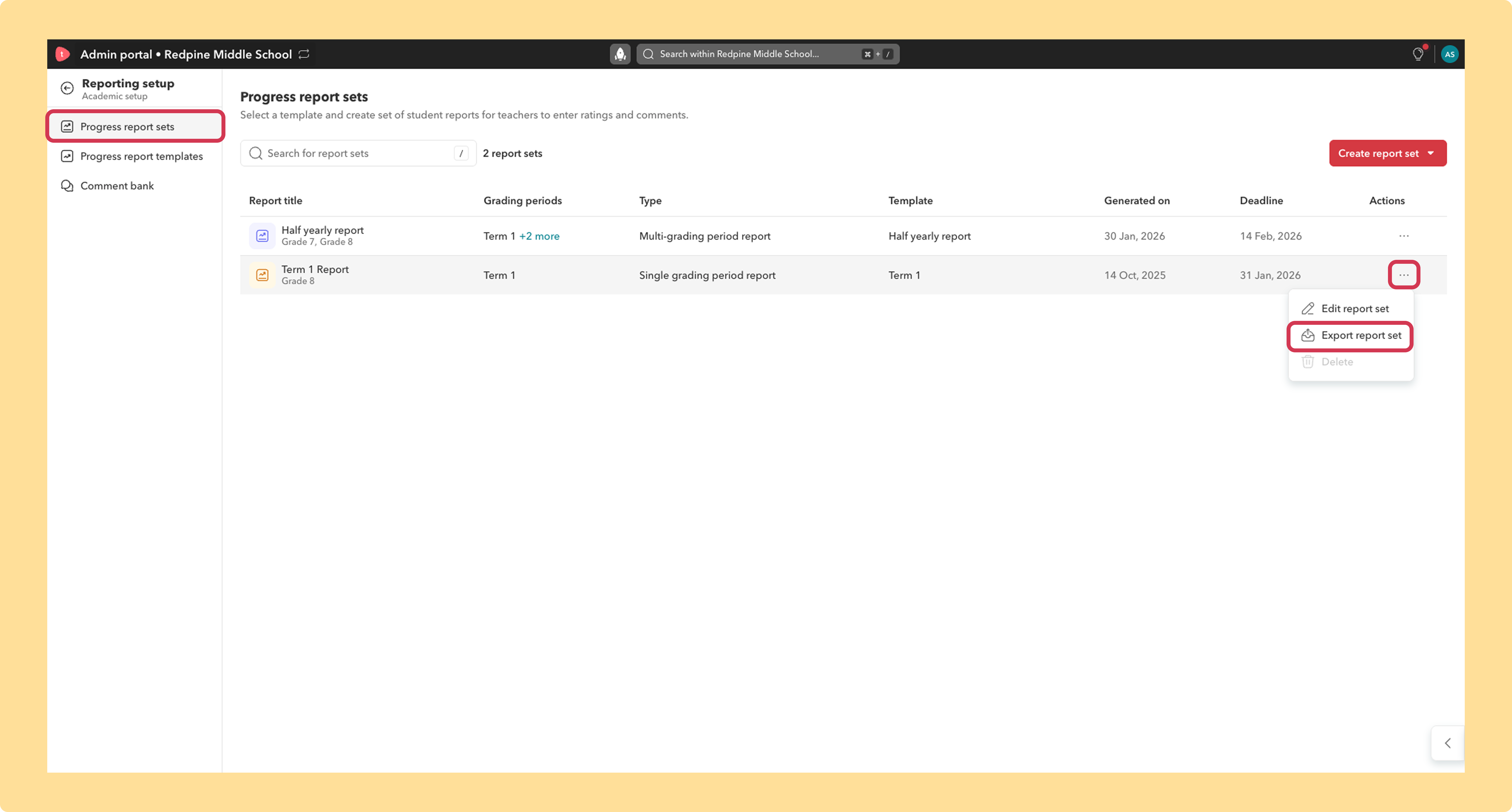Click the Report title column header

[275, 201]
